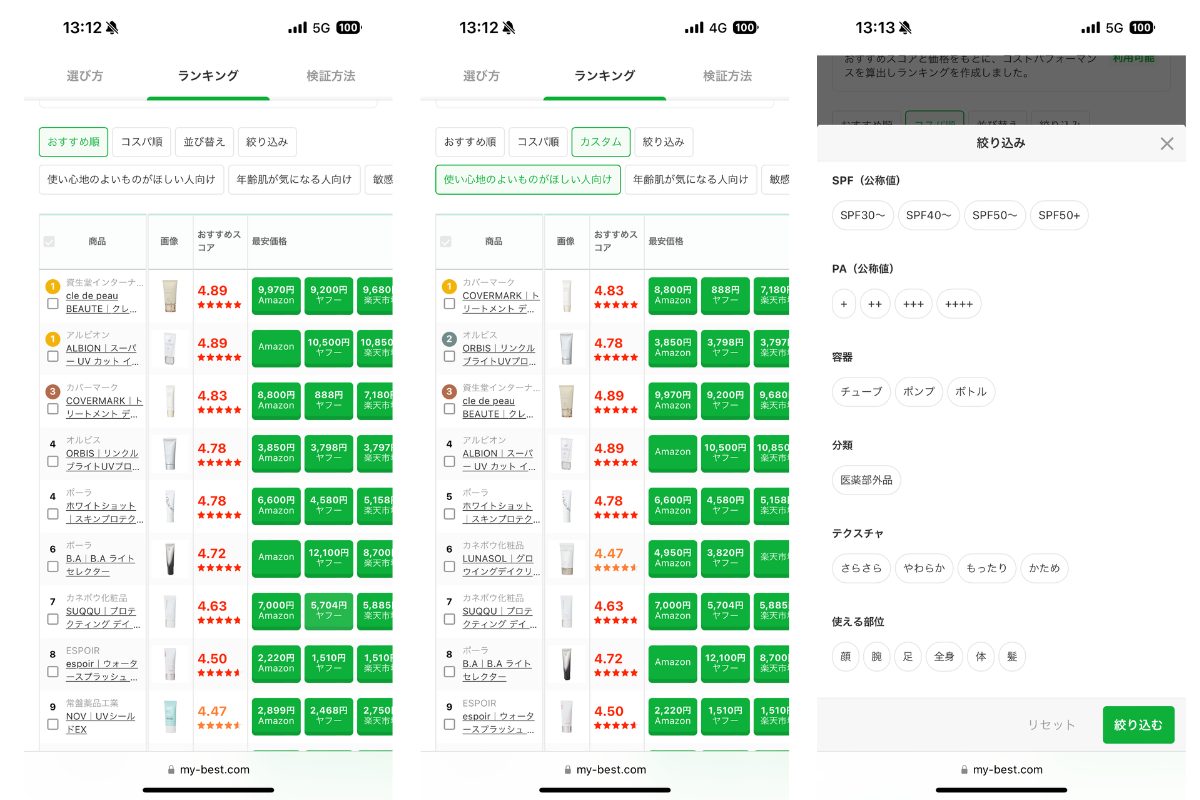Image resolution: width=1200 pixels, height=800 pixels.
Task: Tap my-best.com address bar in right screenshot
Action: point(1000,770)
